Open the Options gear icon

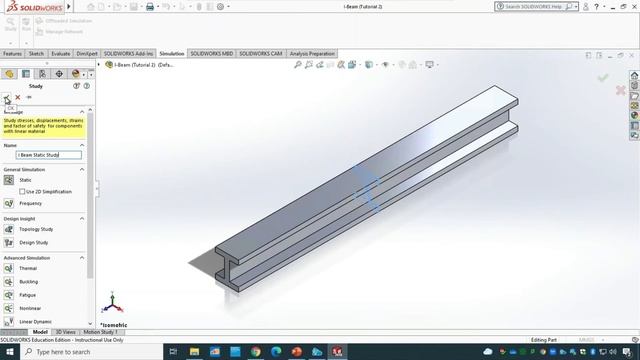click(x=220, y=7)
